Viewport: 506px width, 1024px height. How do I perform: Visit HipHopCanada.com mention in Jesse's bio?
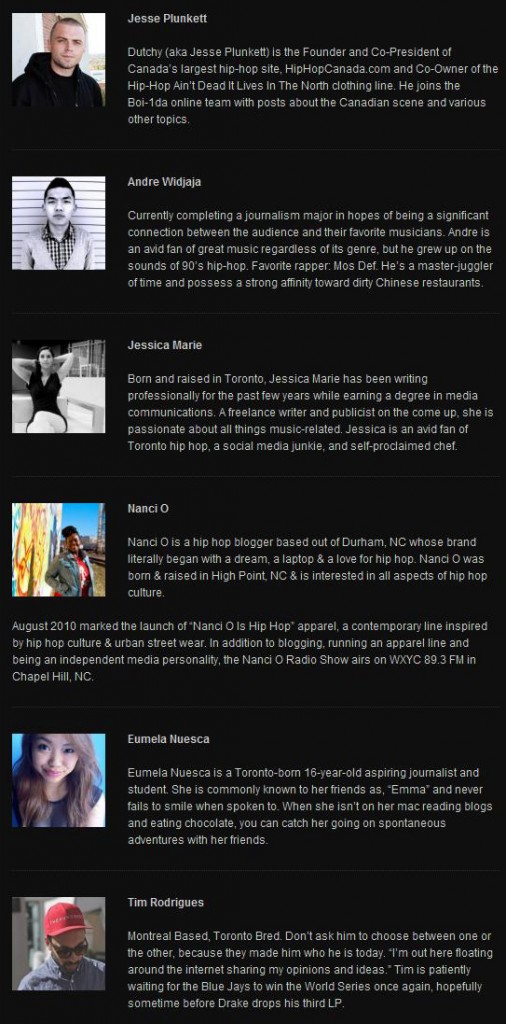click(x=332, y=69)
